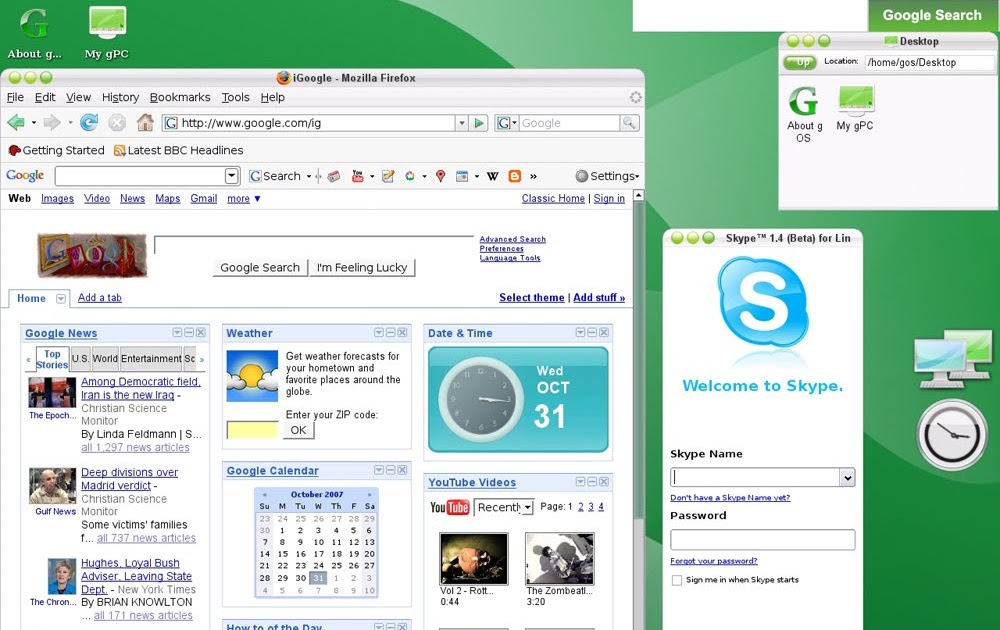Open the Tools menu
This screenshot has height=630, width=1000.
(235, 98)
